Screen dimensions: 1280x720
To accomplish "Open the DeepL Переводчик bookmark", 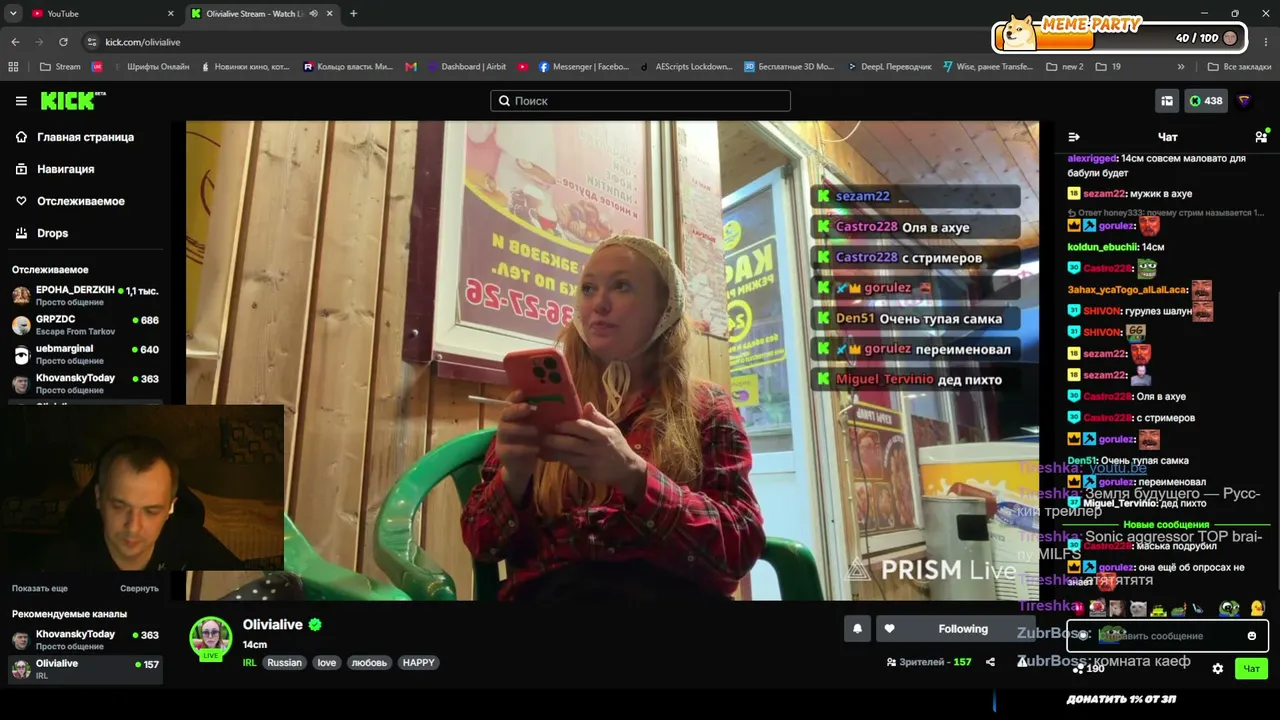I will 889,67.
